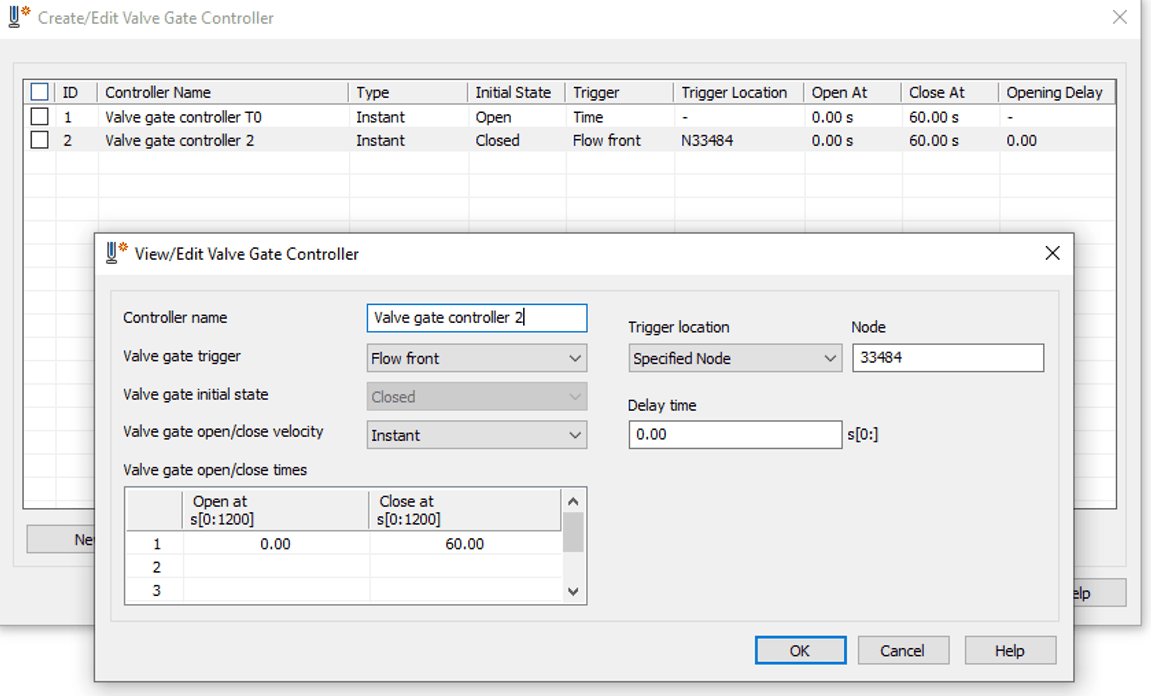
Task: Click the Trigger column header
Action: 620,93
